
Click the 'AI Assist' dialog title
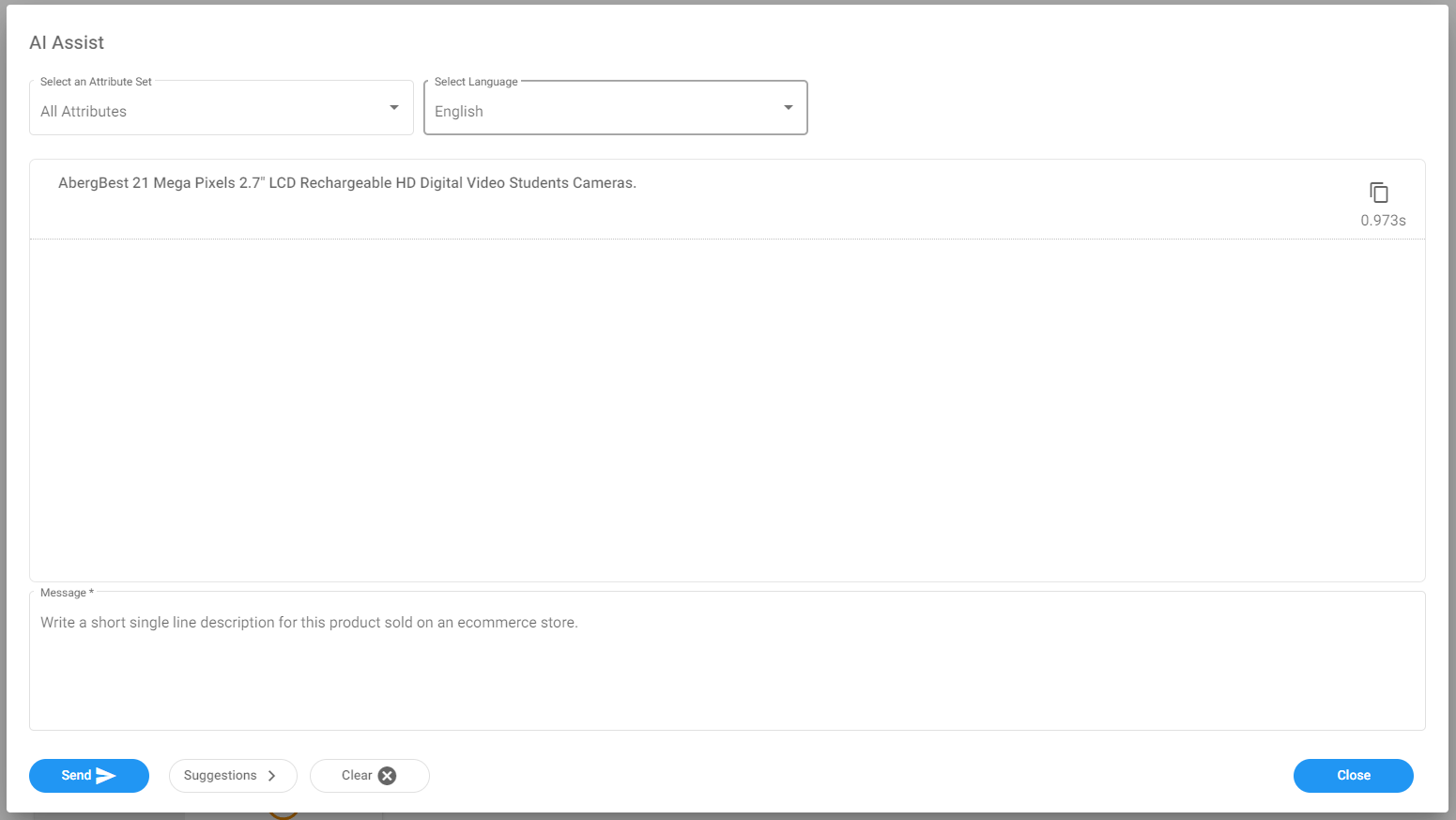[67, 42]
